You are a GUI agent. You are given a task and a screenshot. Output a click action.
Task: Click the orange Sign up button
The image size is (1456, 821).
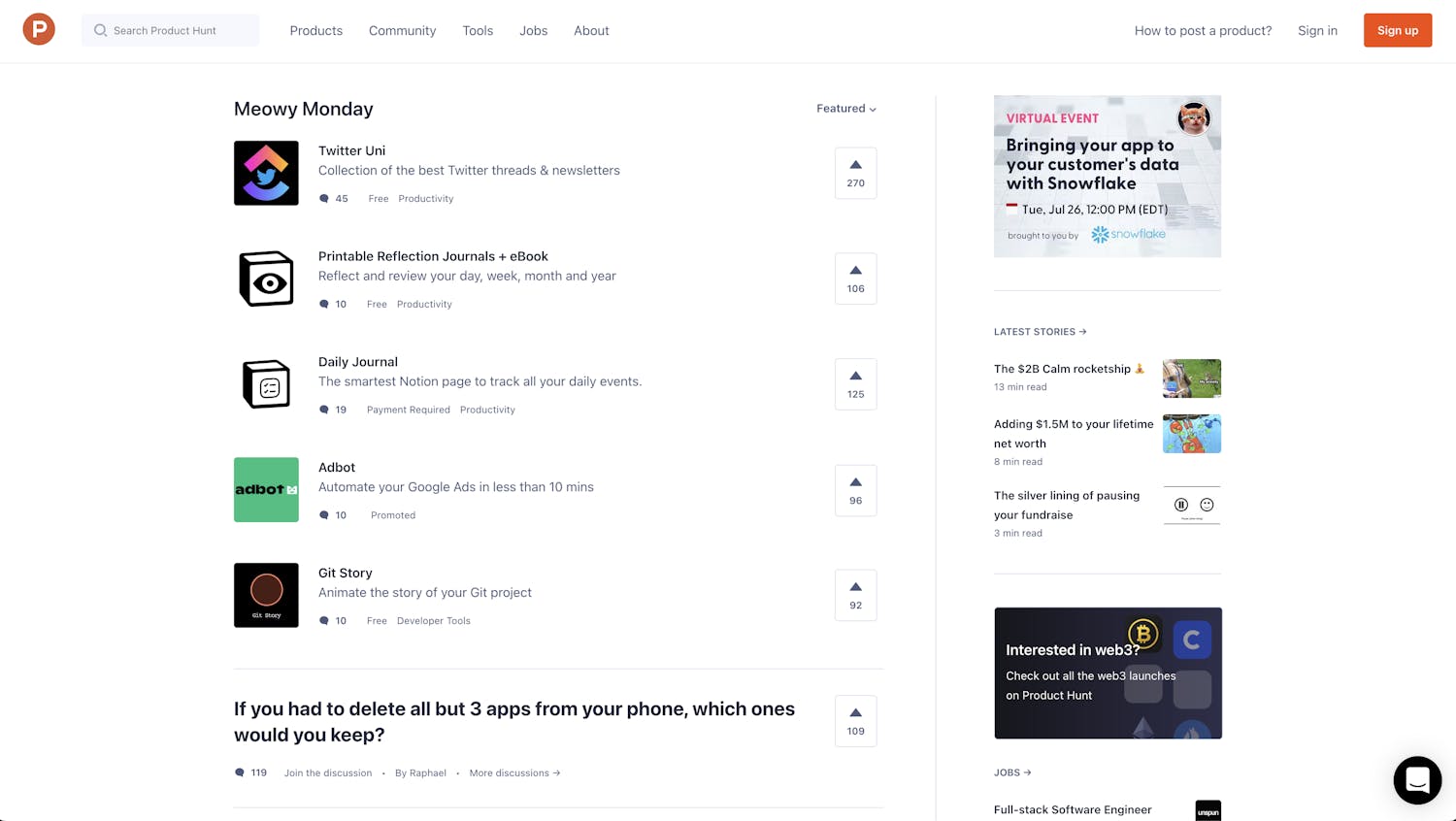(1397, 30)
